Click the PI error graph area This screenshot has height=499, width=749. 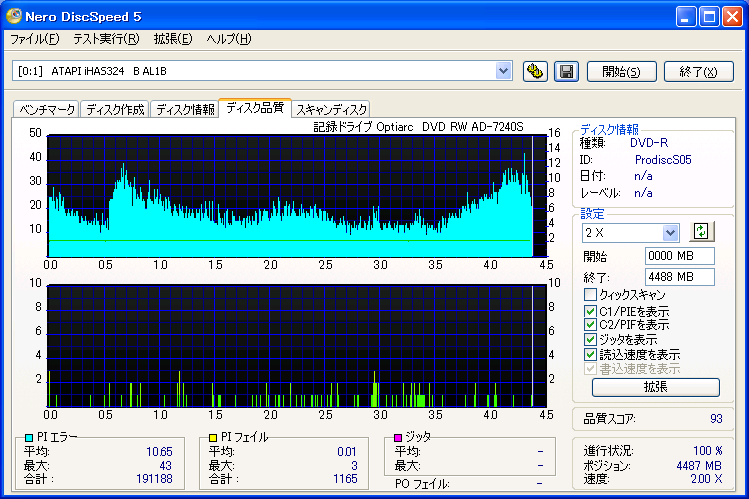[297, 196]
